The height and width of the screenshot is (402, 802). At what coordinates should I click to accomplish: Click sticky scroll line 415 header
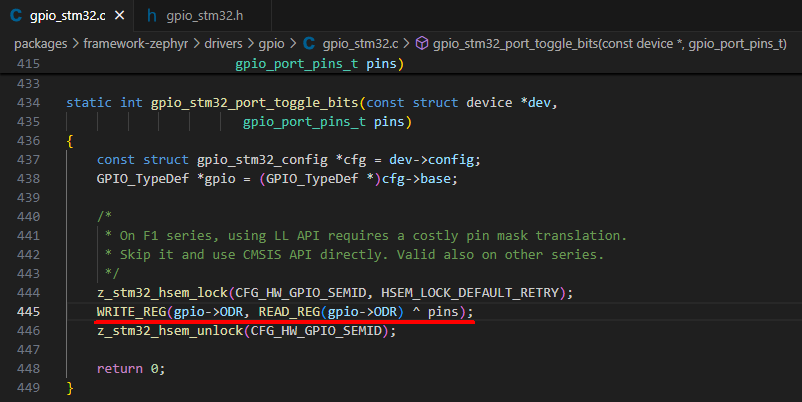coord(401,64)
